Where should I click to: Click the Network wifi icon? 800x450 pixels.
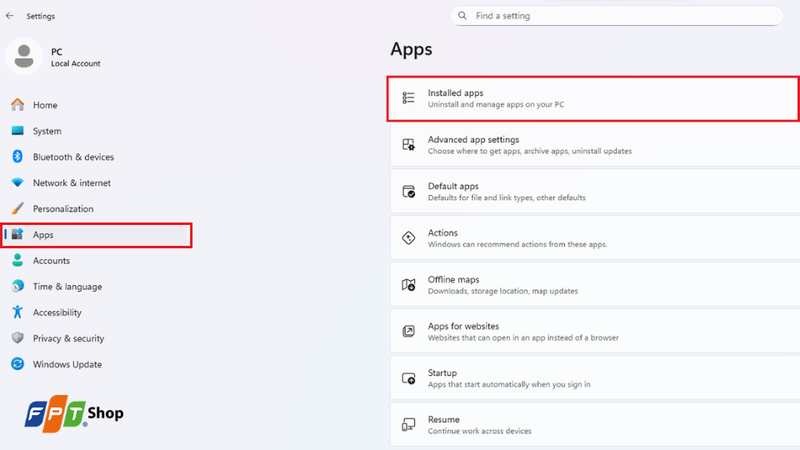pos(17,183)
